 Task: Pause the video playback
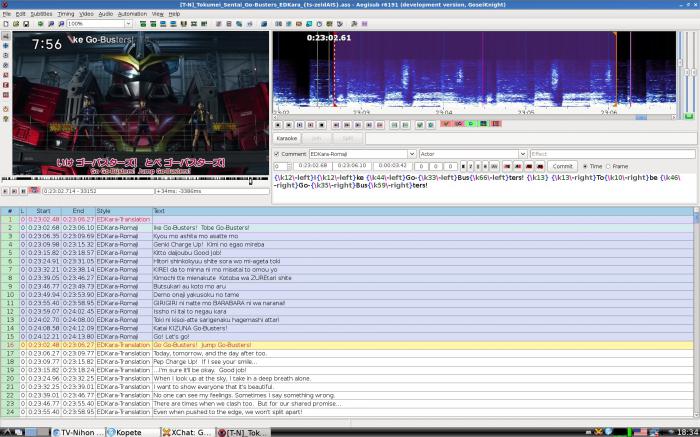pos(24,191)
